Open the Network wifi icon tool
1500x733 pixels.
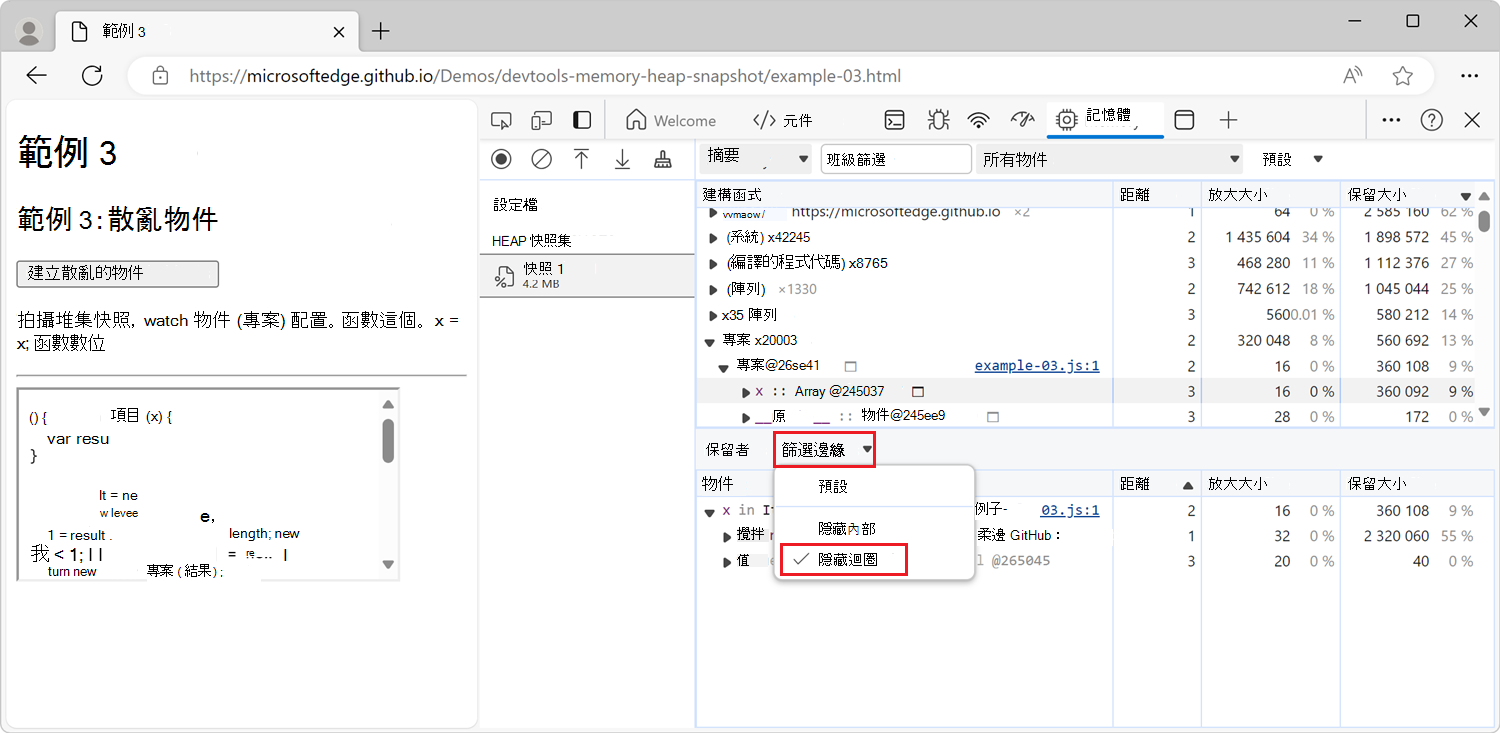(x=979, y=120)
